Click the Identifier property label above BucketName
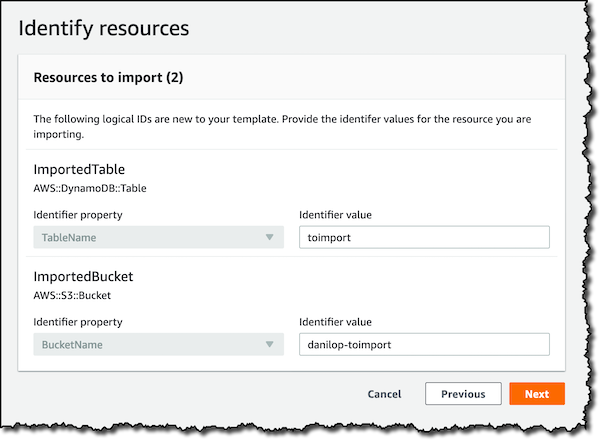This screenshot has height=440, width=600. 78,322
